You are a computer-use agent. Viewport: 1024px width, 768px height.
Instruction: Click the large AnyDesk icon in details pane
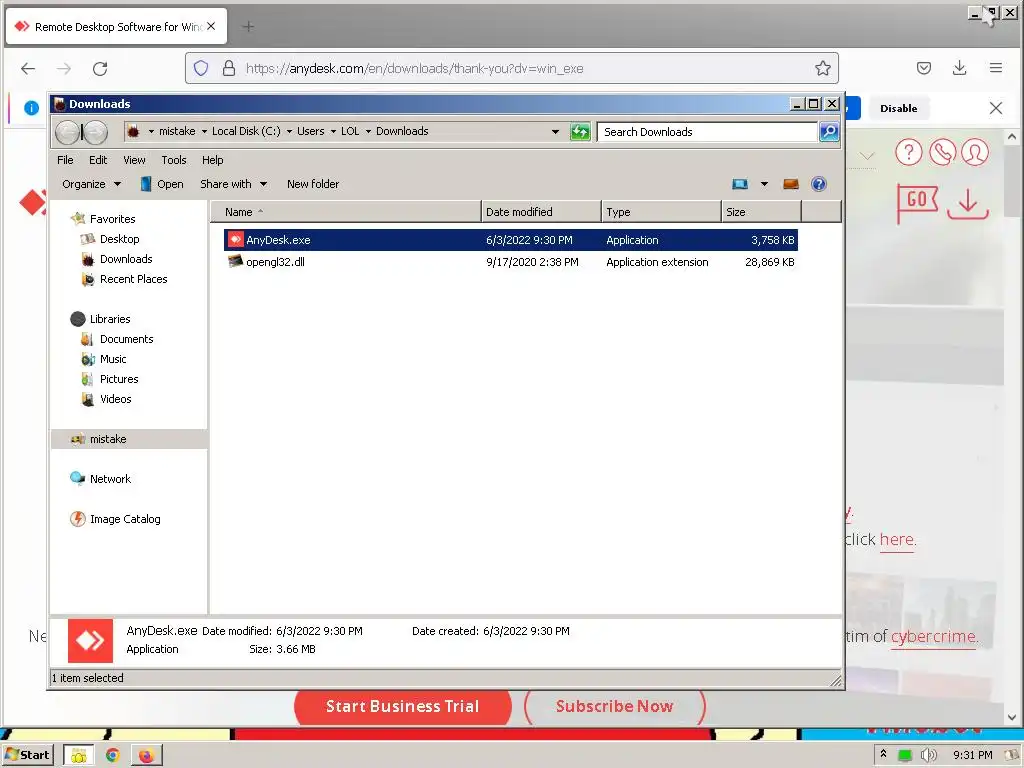pos(90,641)
